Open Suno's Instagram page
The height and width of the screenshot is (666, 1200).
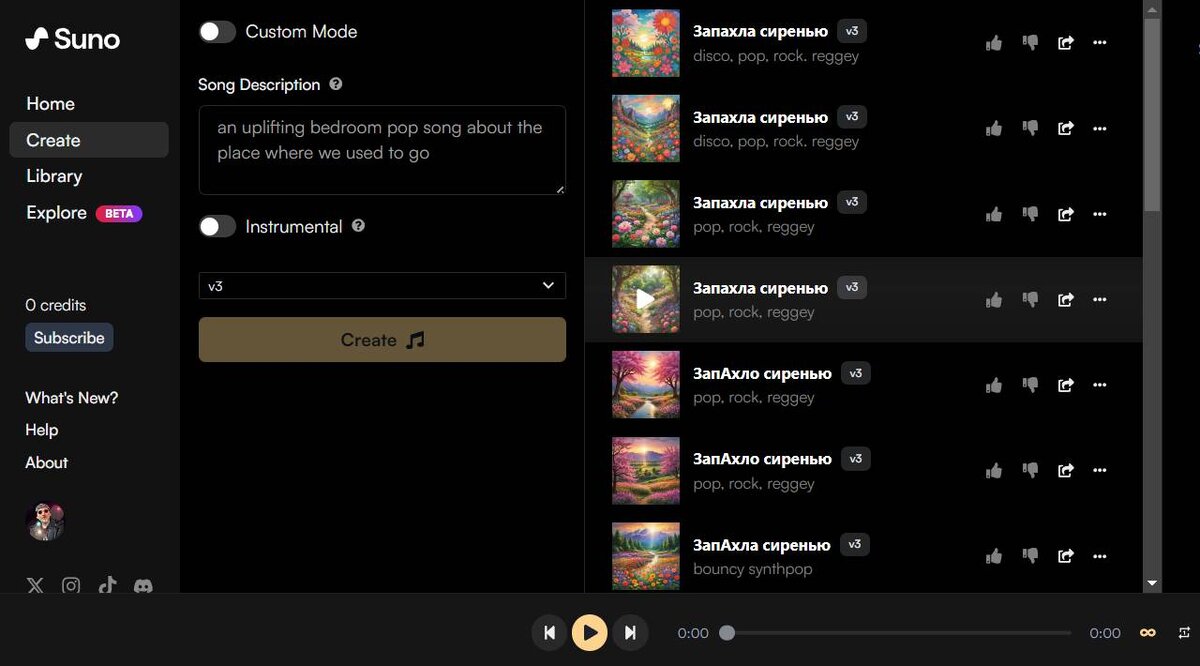[x=71, y=586]
